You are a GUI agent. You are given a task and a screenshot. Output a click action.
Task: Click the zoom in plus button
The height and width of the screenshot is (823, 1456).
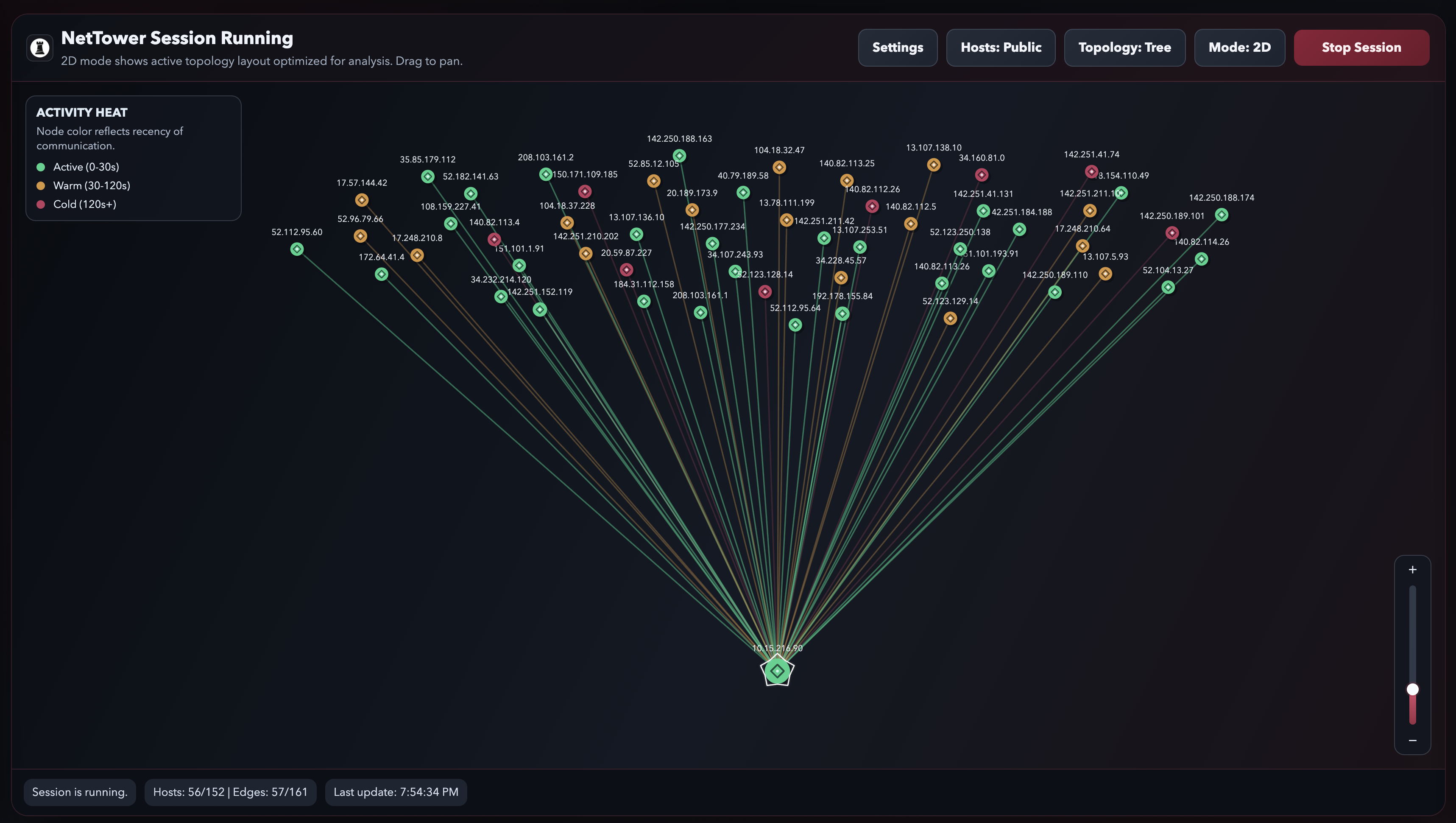coord(1412,570)
